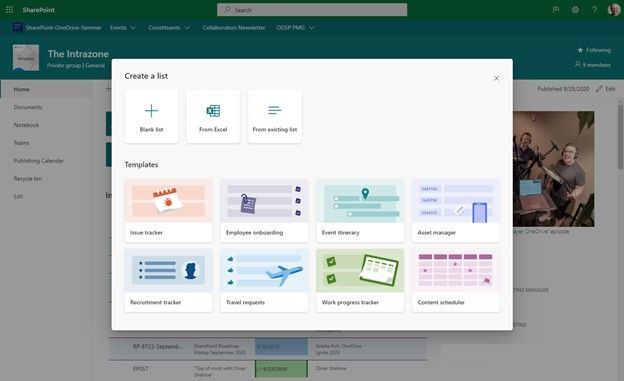Select the Work progress tracker template
Screen dimensions: 624x381
[360, 281]
